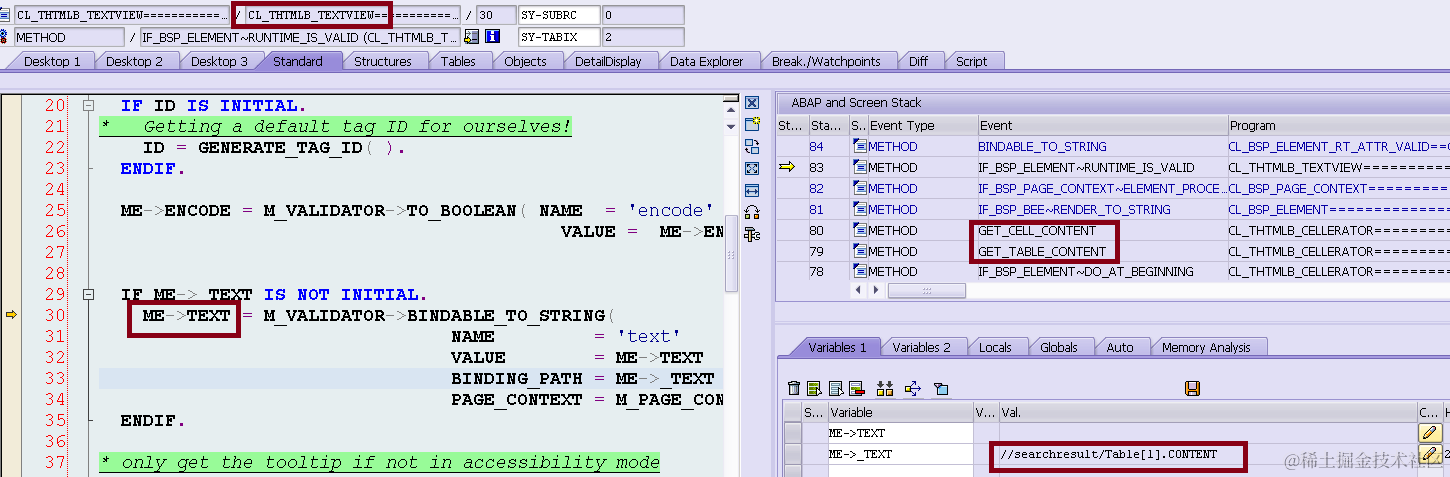Click the maximize horizontally icon beside the stack panel
Viewport: 1450px width, 477px height.
click(x=752, y=190)
